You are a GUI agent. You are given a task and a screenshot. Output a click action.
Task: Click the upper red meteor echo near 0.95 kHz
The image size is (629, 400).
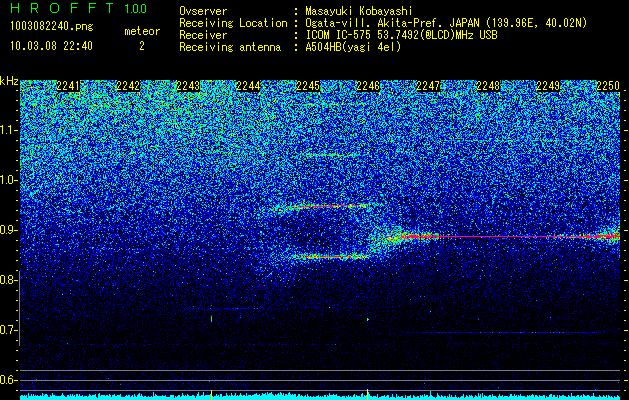click(330, 206)
